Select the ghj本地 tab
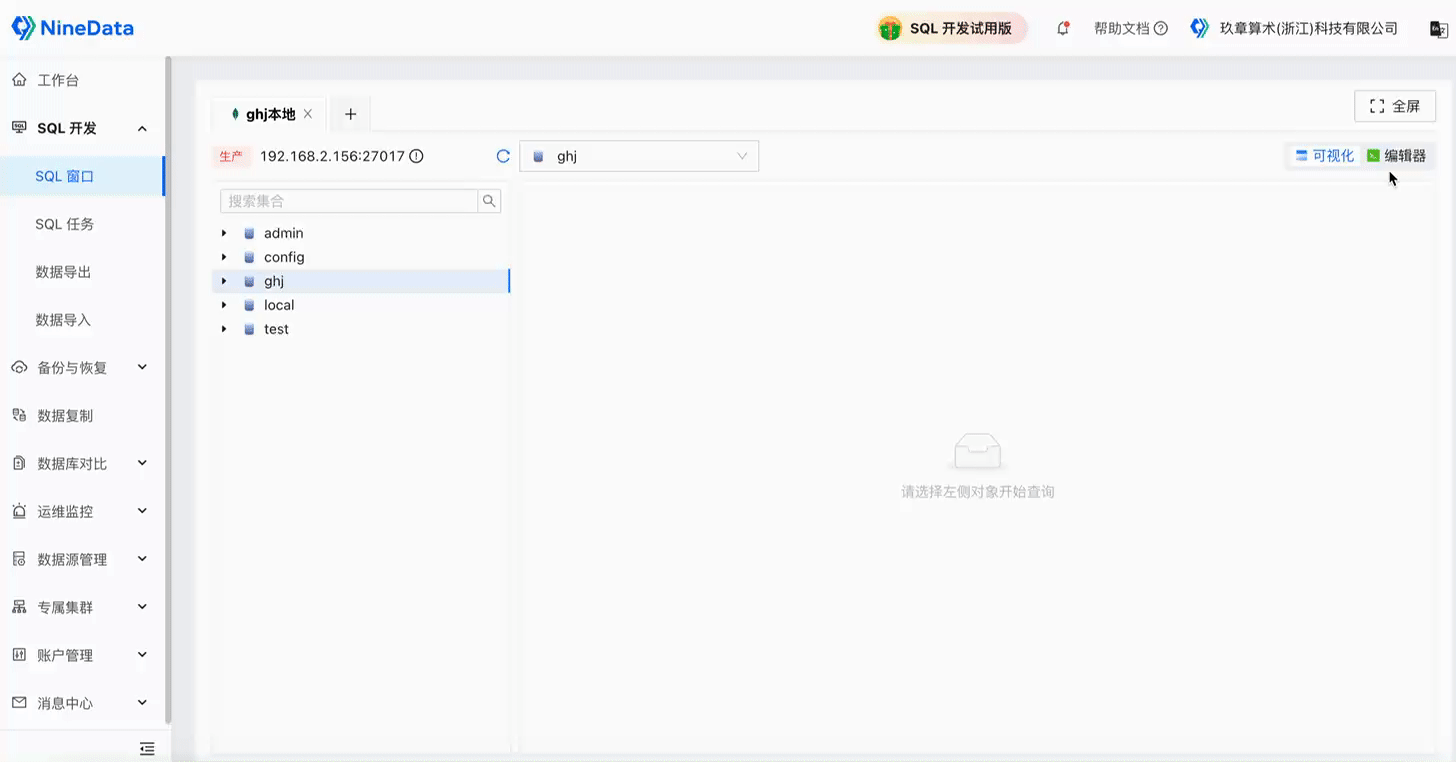 click(270, 114)
